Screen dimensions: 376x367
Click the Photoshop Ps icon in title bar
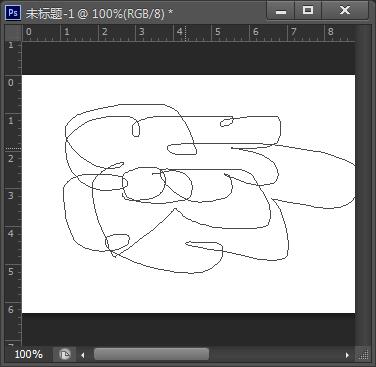pos(13,13)
